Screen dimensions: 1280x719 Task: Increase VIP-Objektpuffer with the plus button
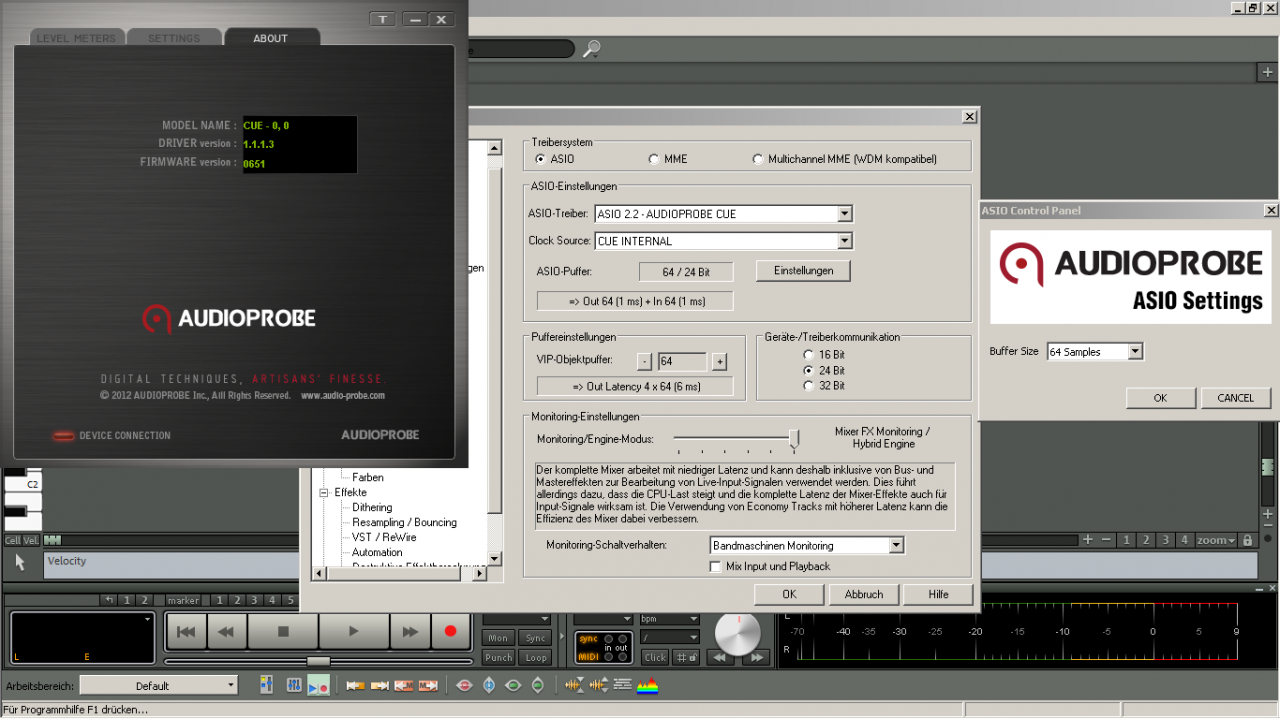(719, 361)
